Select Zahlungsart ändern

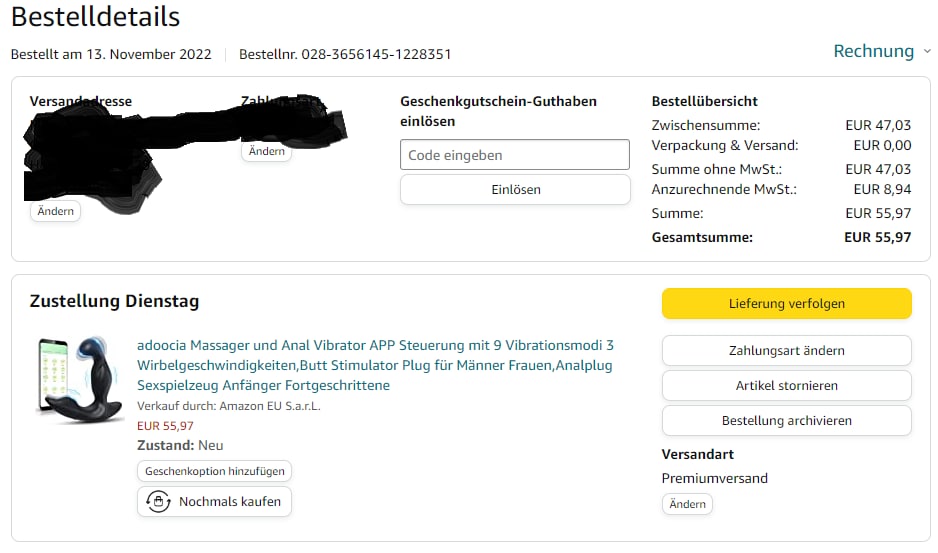(x=786, y=351)
